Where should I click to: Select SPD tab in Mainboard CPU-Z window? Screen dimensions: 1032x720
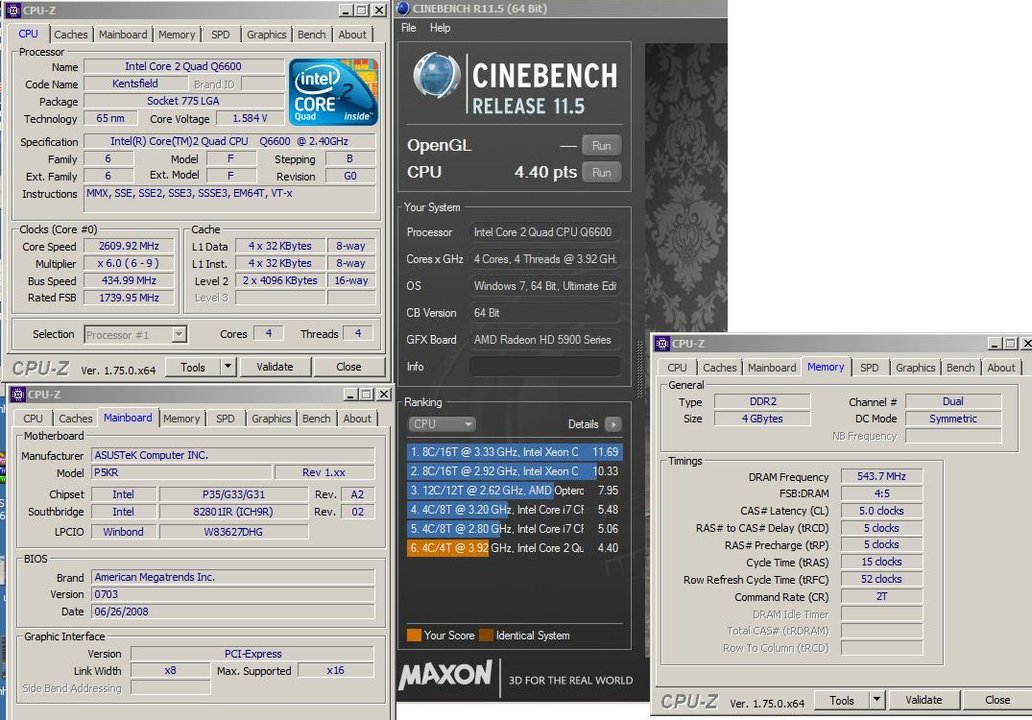click(225, 418)
